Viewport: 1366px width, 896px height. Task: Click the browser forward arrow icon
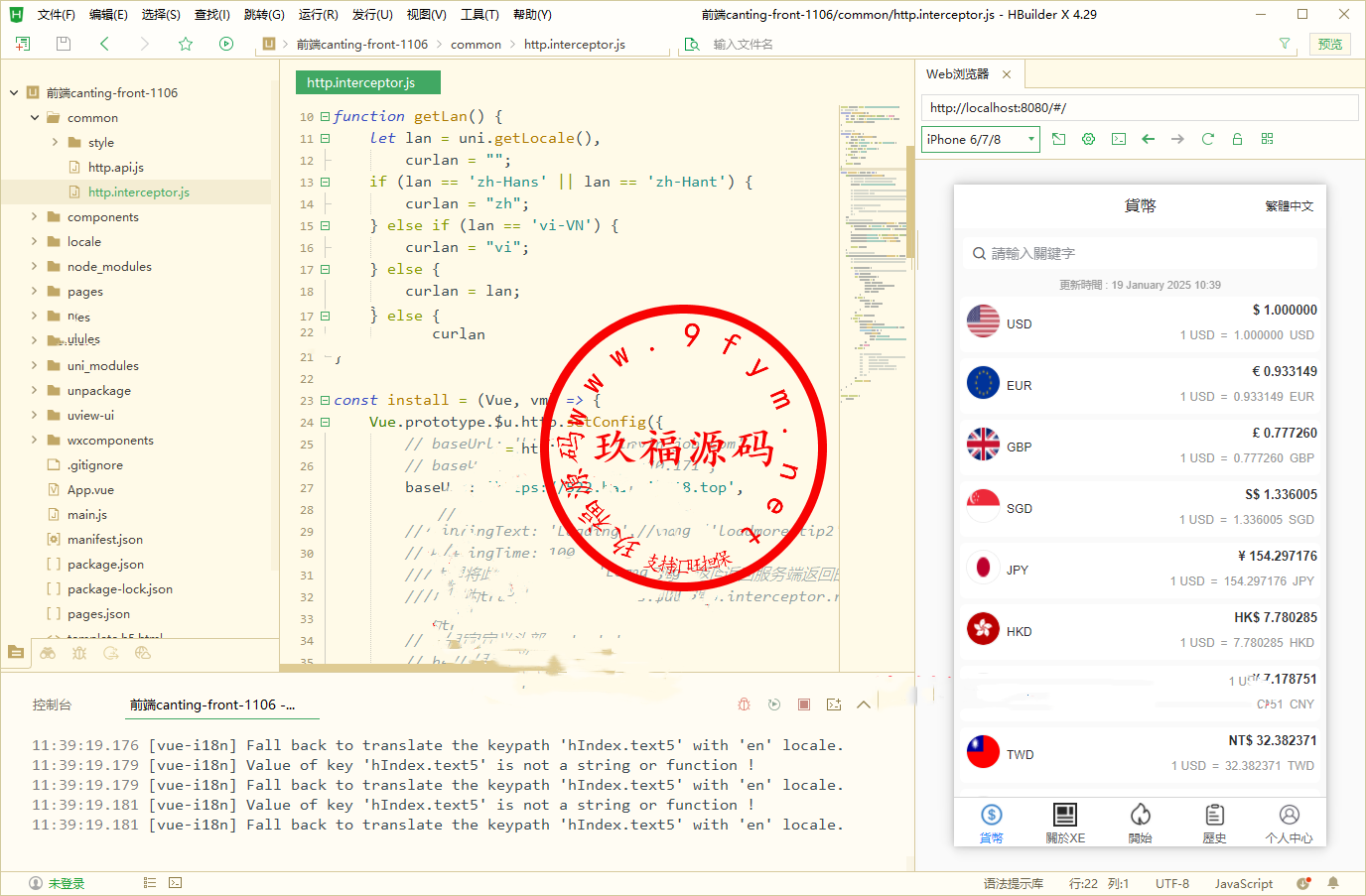(1178, 139)
